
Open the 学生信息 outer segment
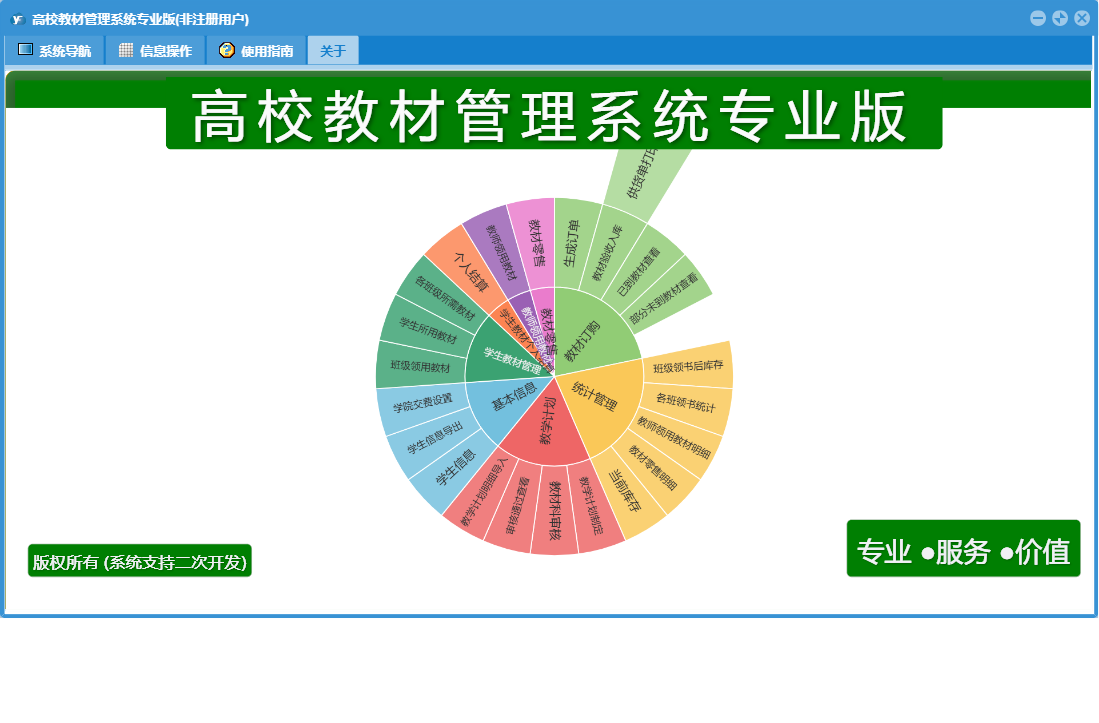pos(454,468)
